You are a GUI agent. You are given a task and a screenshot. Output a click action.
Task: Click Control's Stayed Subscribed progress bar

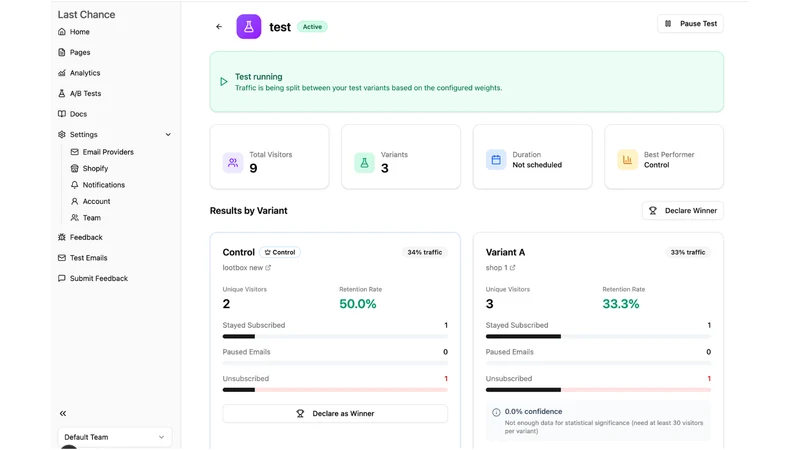[x=335, y=336]
